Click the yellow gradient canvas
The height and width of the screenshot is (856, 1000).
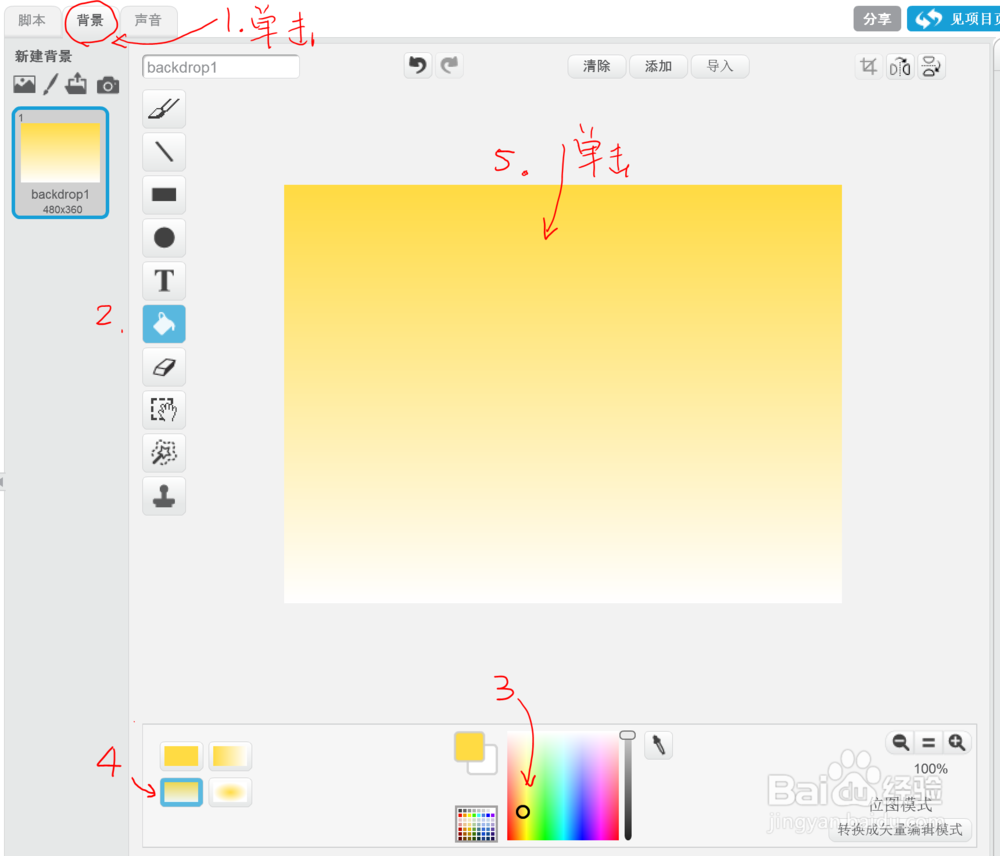pos(562,394)
